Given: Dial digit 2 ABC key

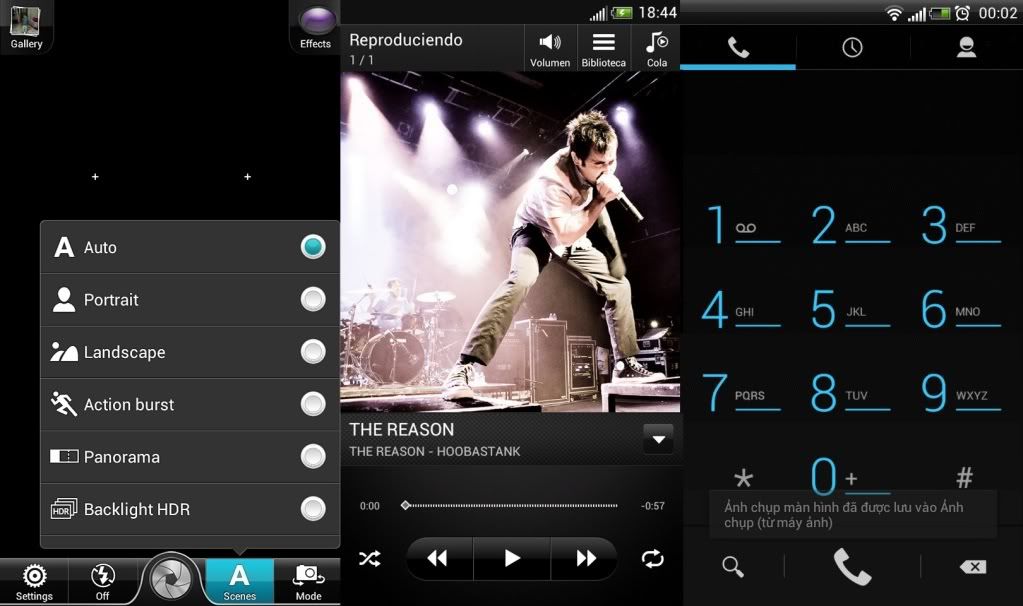Looking at the screenshot, I should click(x=851, y=225).
